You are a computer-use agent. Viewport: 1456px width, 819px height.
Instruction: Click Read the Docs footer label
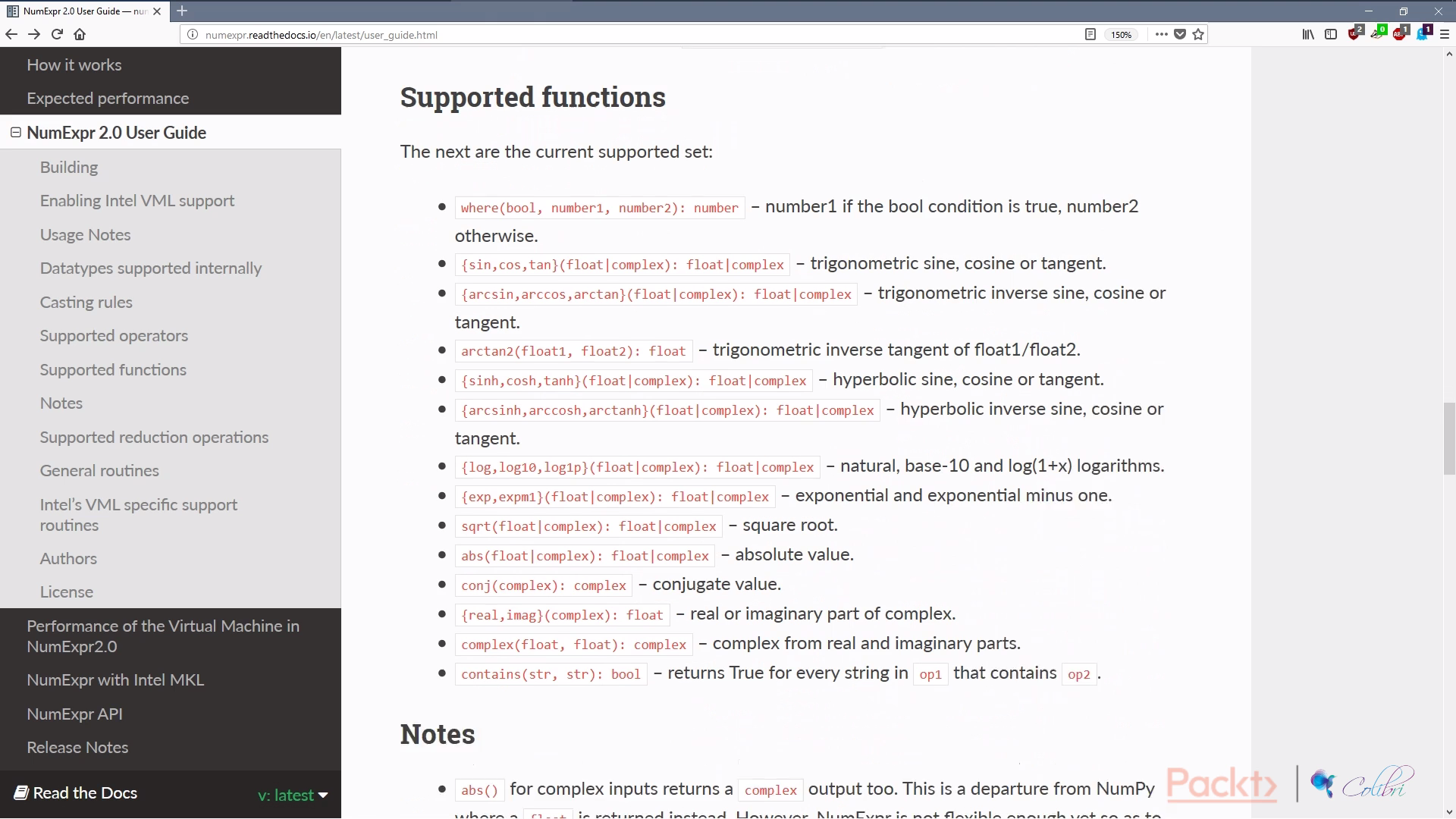coord(85,793)
